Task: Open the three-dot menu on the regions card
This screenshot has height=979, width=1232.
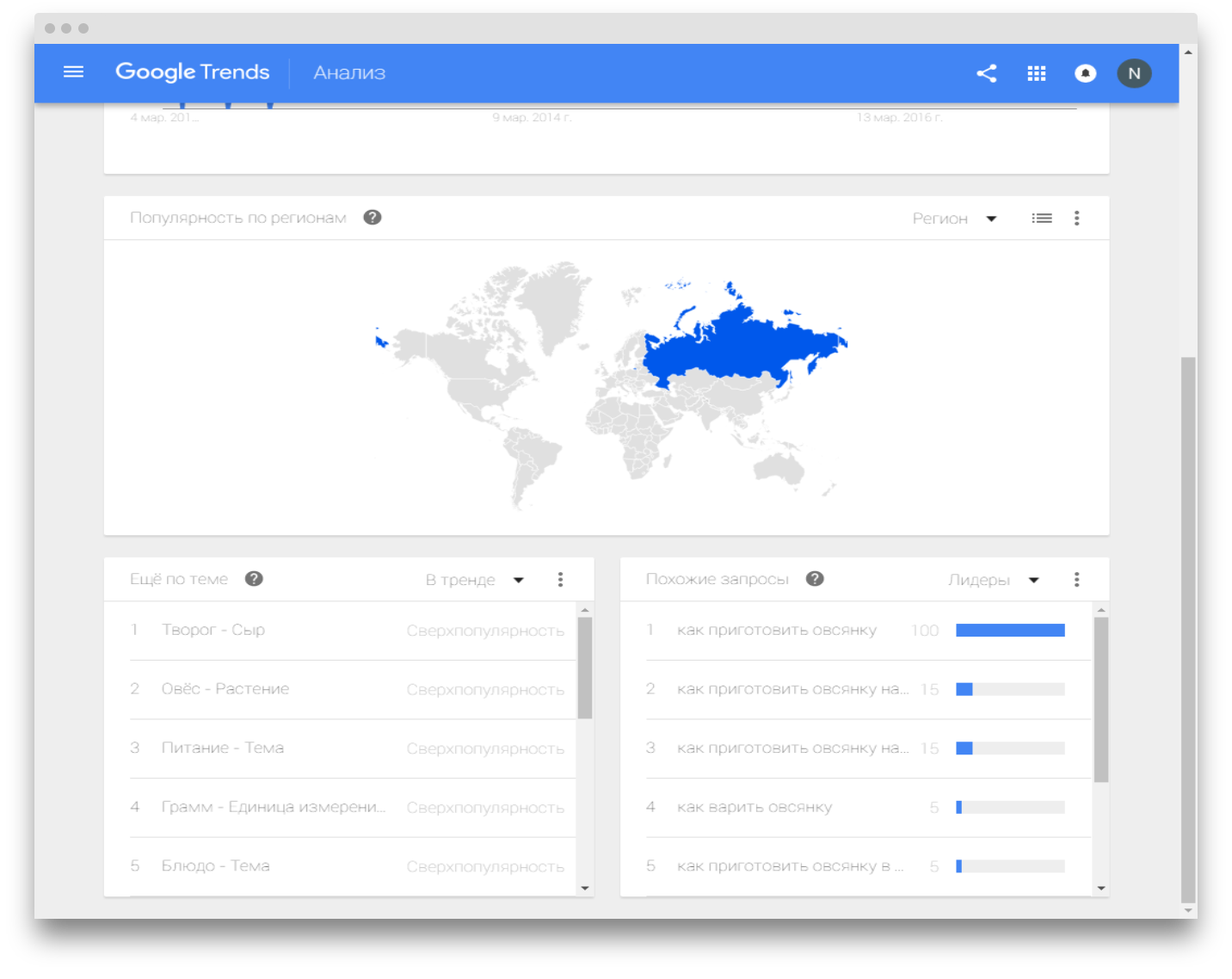Action: click(x=1075, y=218)
